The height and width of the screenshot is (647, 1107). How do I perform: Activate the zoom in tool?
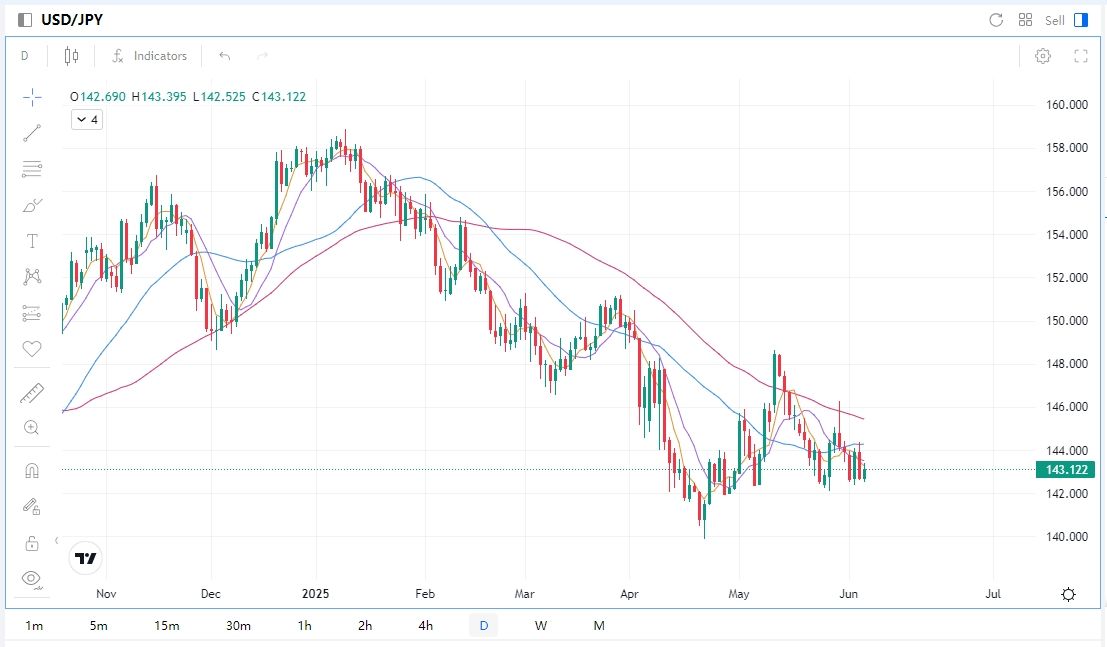[32, 428]
